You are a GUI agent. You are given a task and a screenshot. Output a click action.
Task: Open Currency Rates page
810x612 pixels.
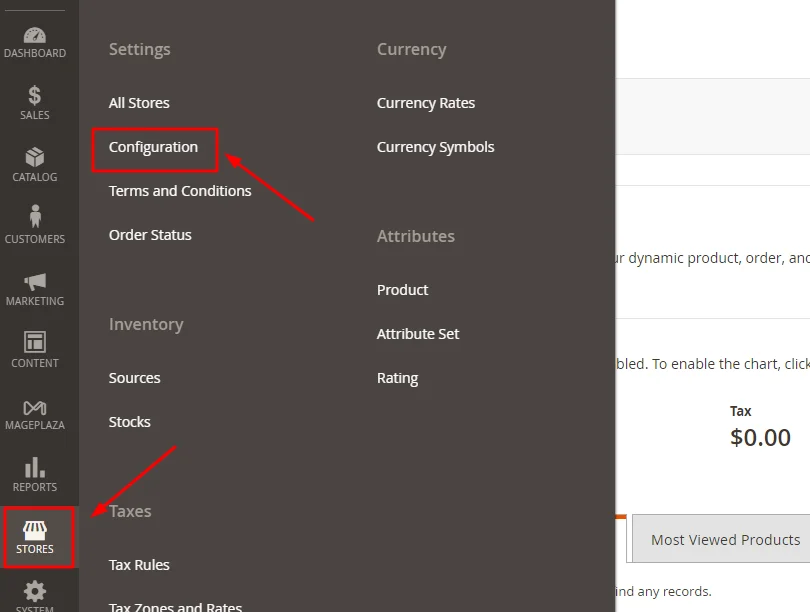[426, 103]
